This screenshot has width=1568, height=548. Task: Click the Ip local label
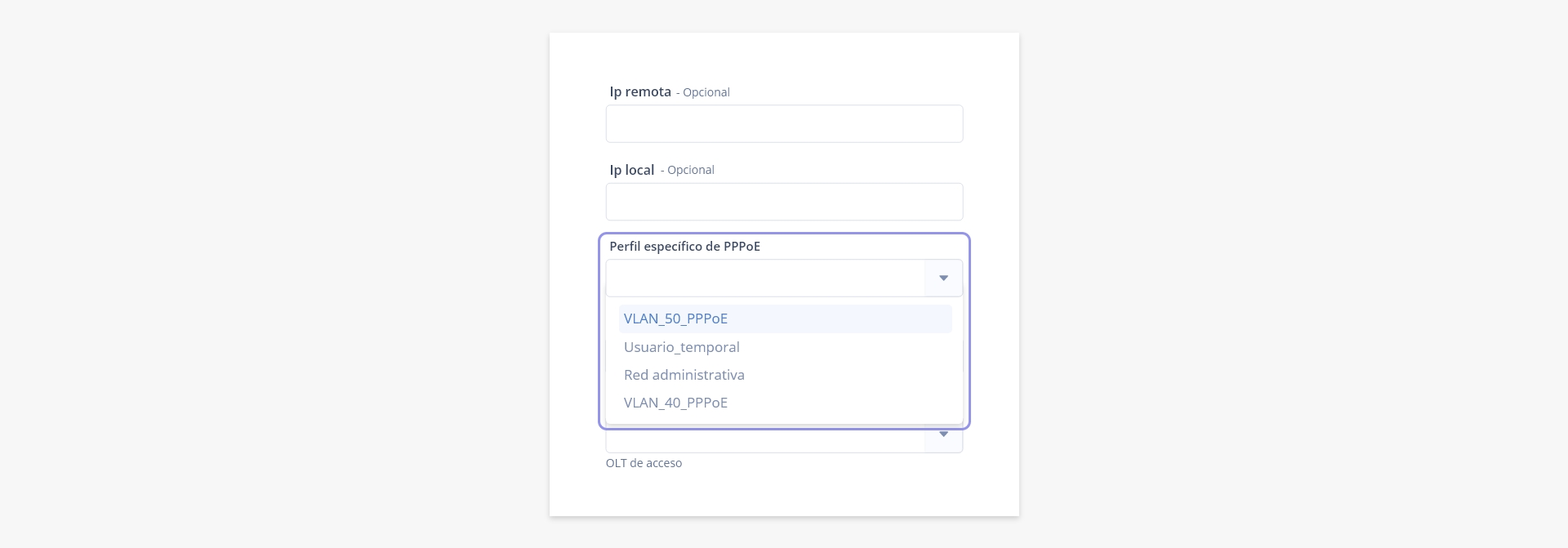(632, 170)
